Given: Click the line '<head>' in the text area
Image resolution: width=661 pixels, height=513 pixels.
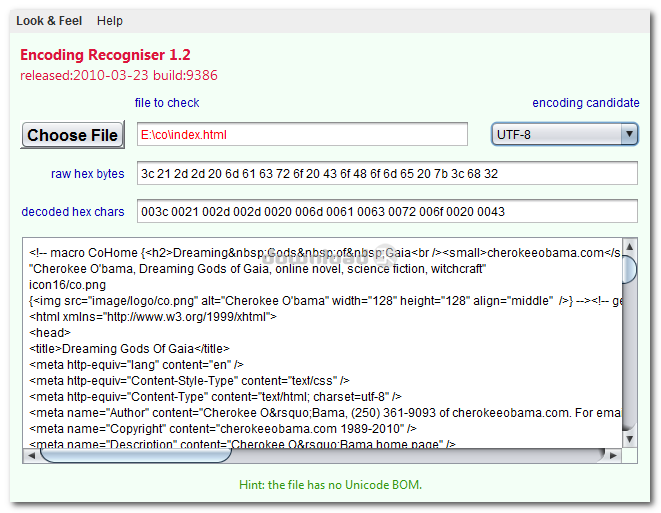Looking at the screenshot, I should pyautogui.click(x=50, y=333).
